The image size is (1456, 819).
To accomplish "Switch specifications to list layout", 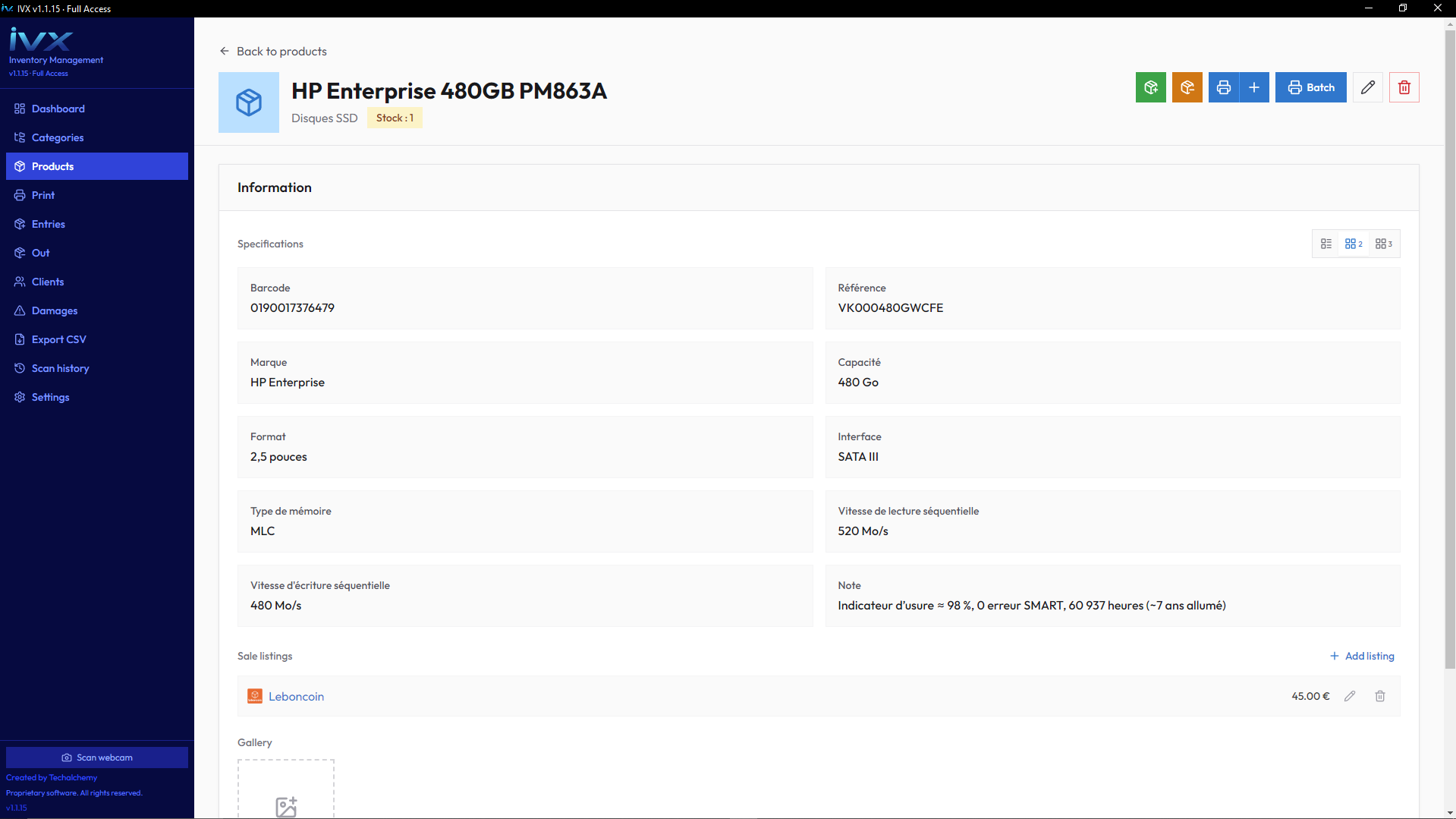I will pyautogui.click(x=1325, y=244).
